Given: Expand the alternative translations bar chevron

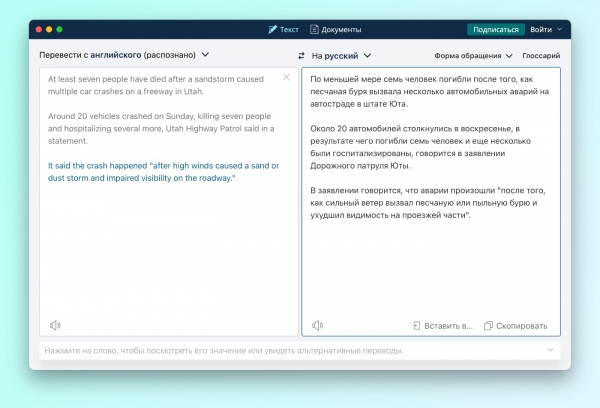Looking at the screenshot, I should (550, 350).
